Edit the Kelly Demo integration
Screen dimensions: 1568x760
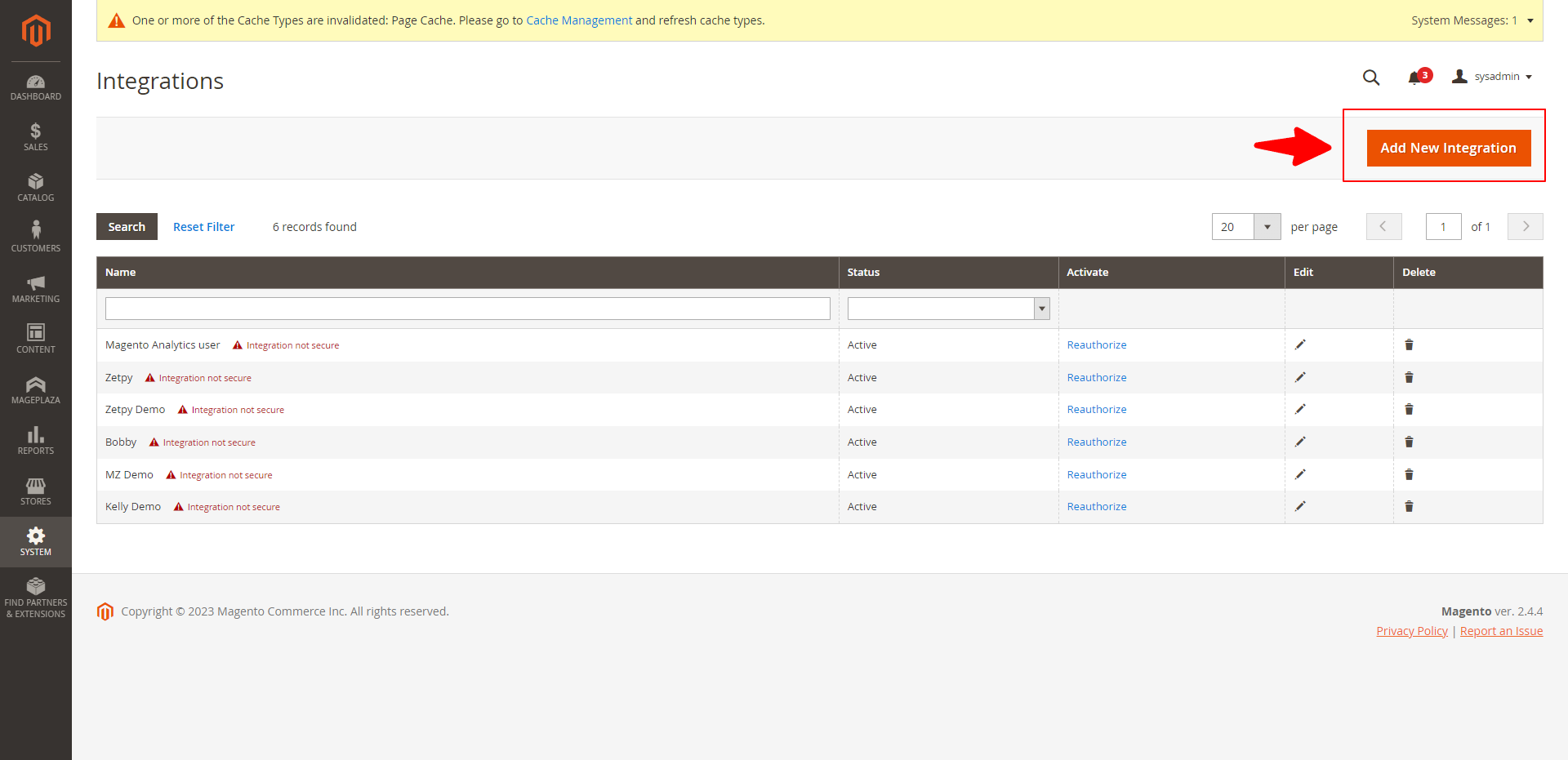pos(1300,506)
